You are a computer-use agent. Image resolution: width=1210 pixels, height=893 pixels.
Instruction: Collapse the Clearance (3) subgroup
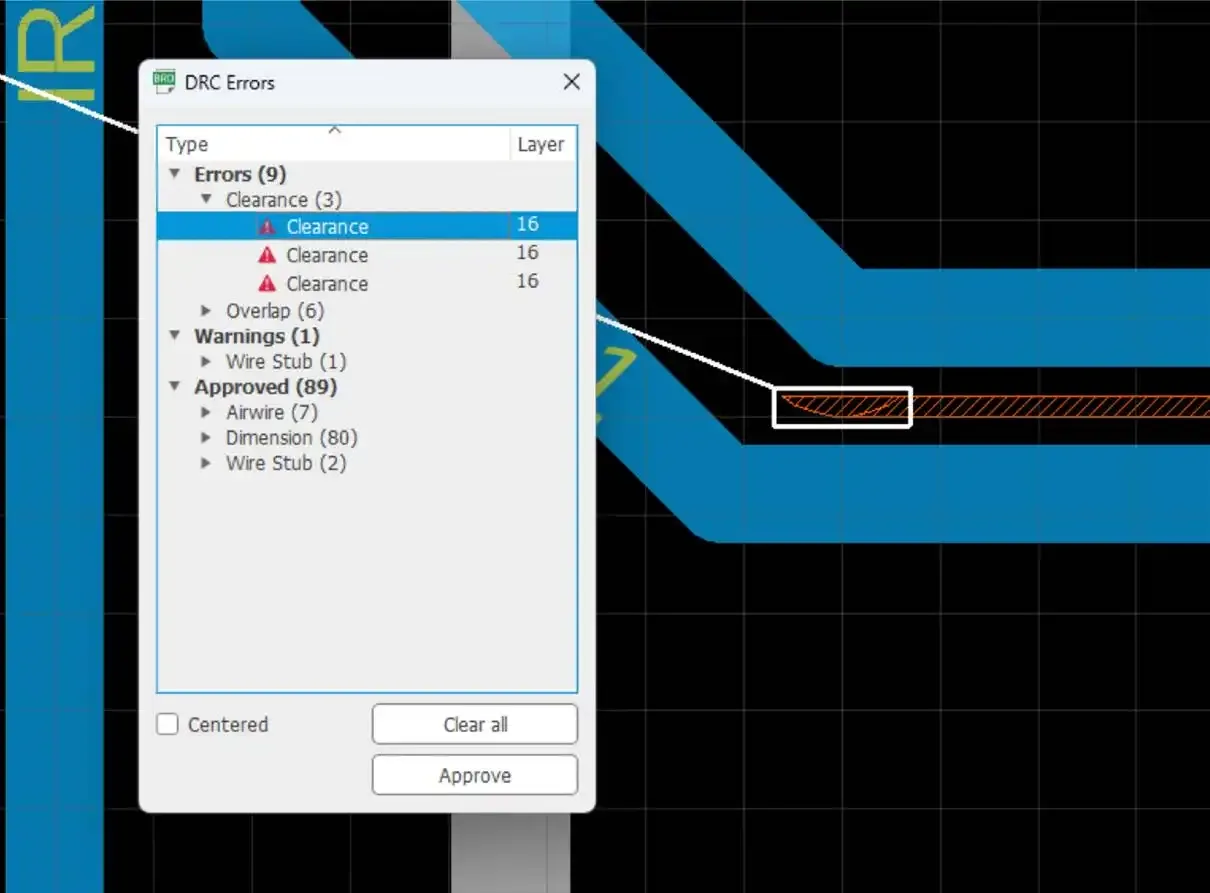click(206, 200)
